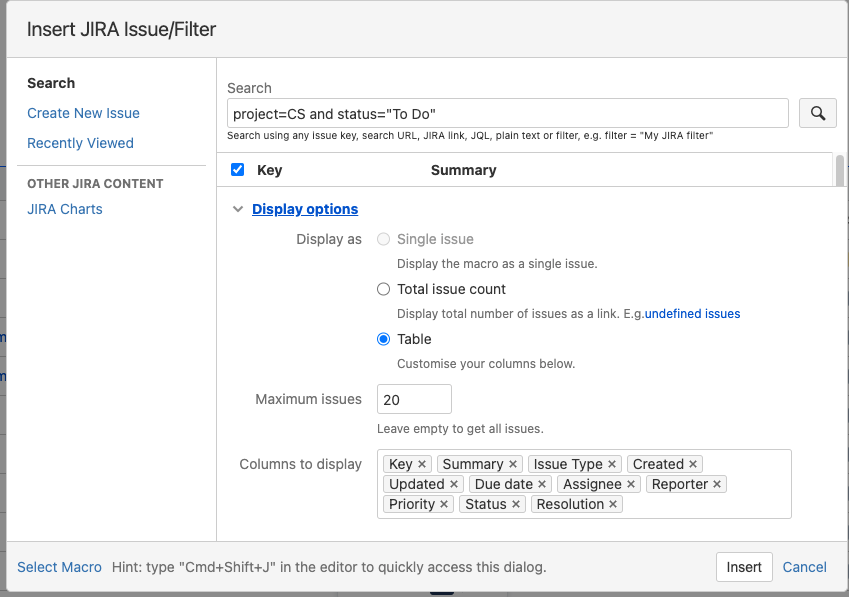849x597 pixels.
Task: Follow the undefined issues example link
Action: tap(692, 314)
